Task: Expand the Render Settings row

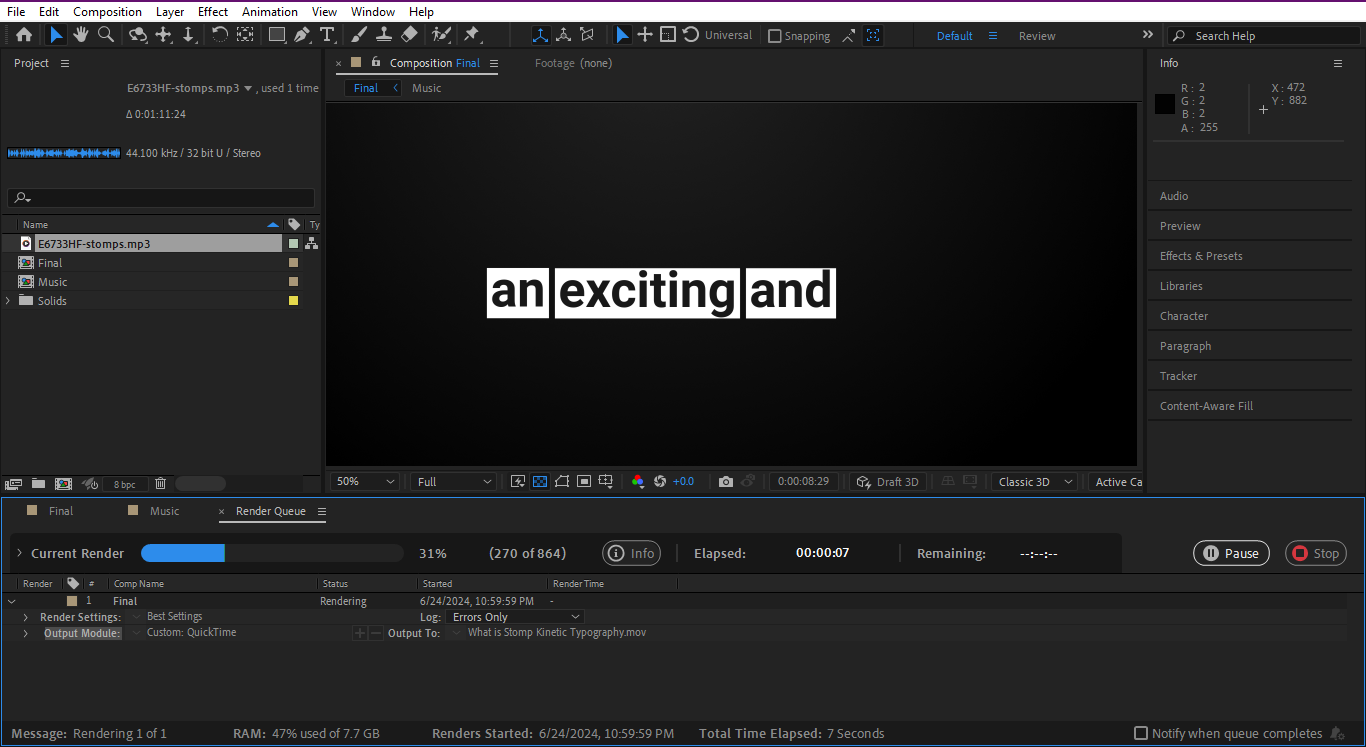Action: [26, 617]
